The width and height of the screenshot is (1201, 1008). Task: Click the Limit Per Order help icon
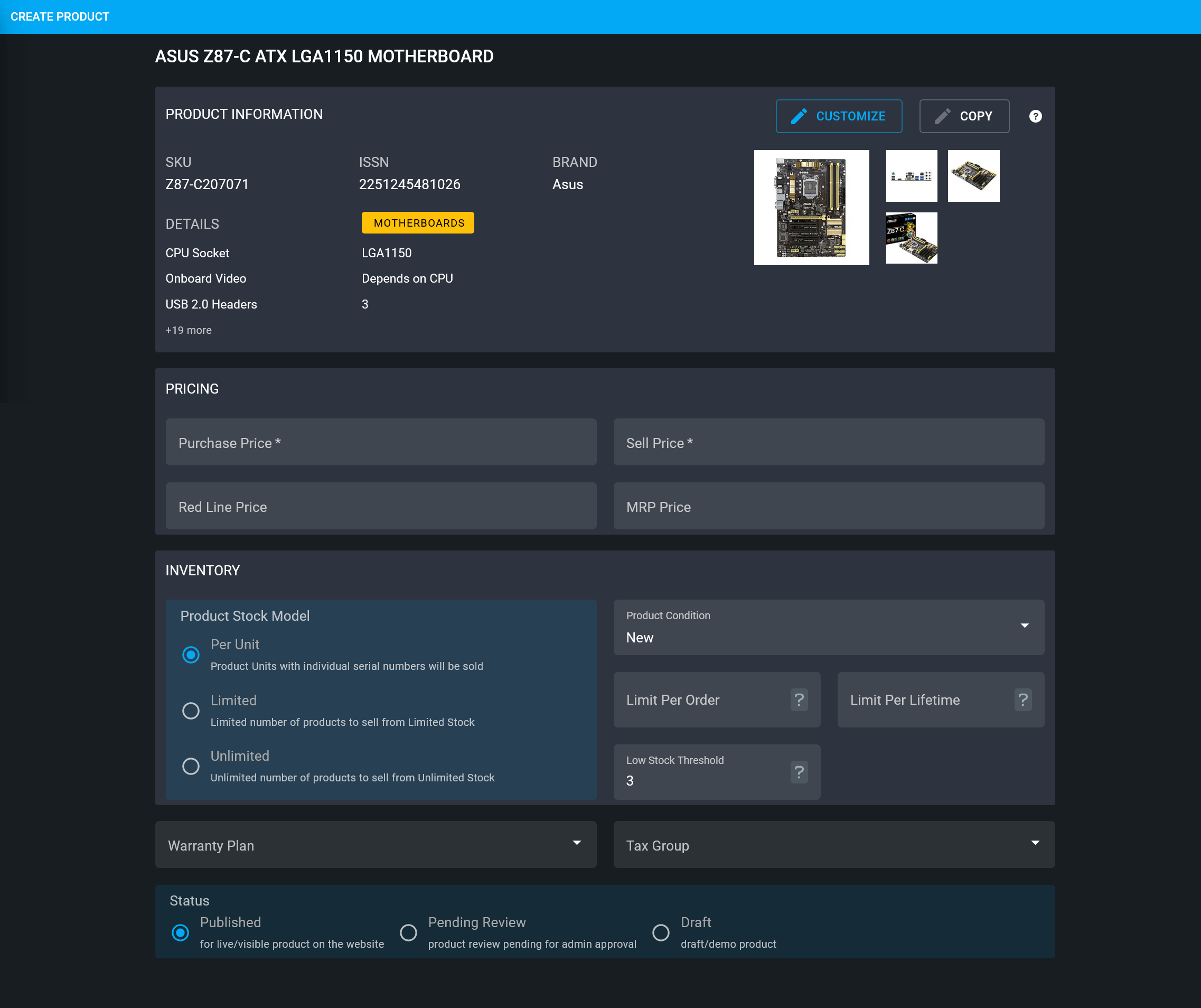tap(799, 699)
